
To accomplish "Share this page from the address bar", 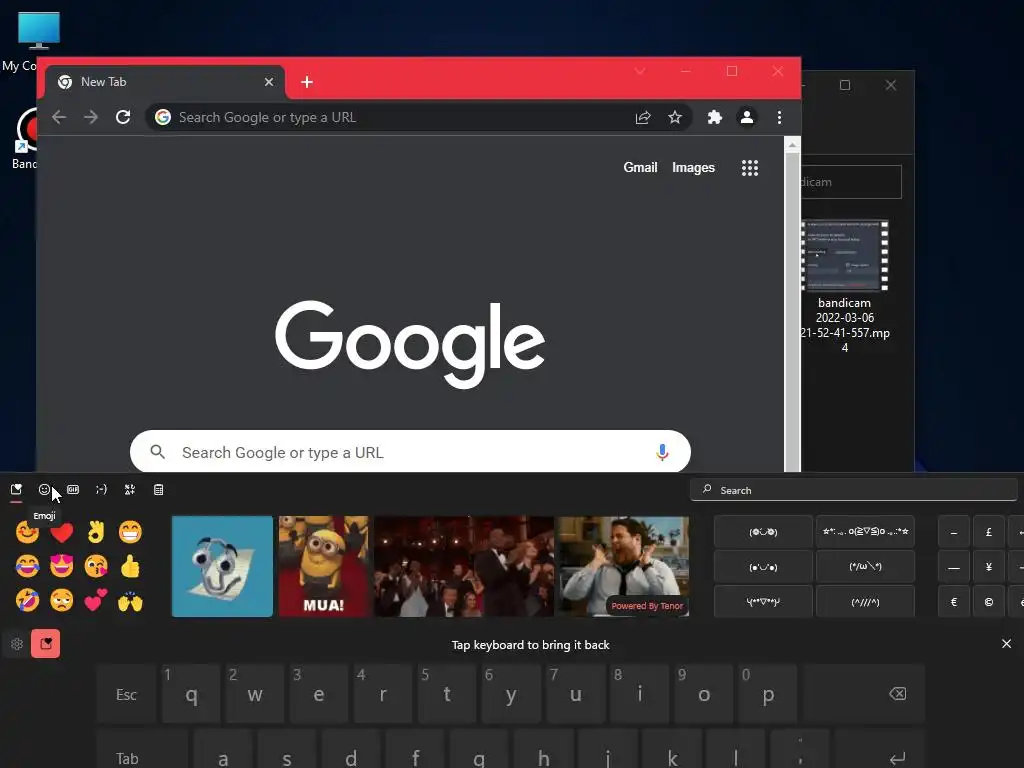I will (x=643, y=118).
